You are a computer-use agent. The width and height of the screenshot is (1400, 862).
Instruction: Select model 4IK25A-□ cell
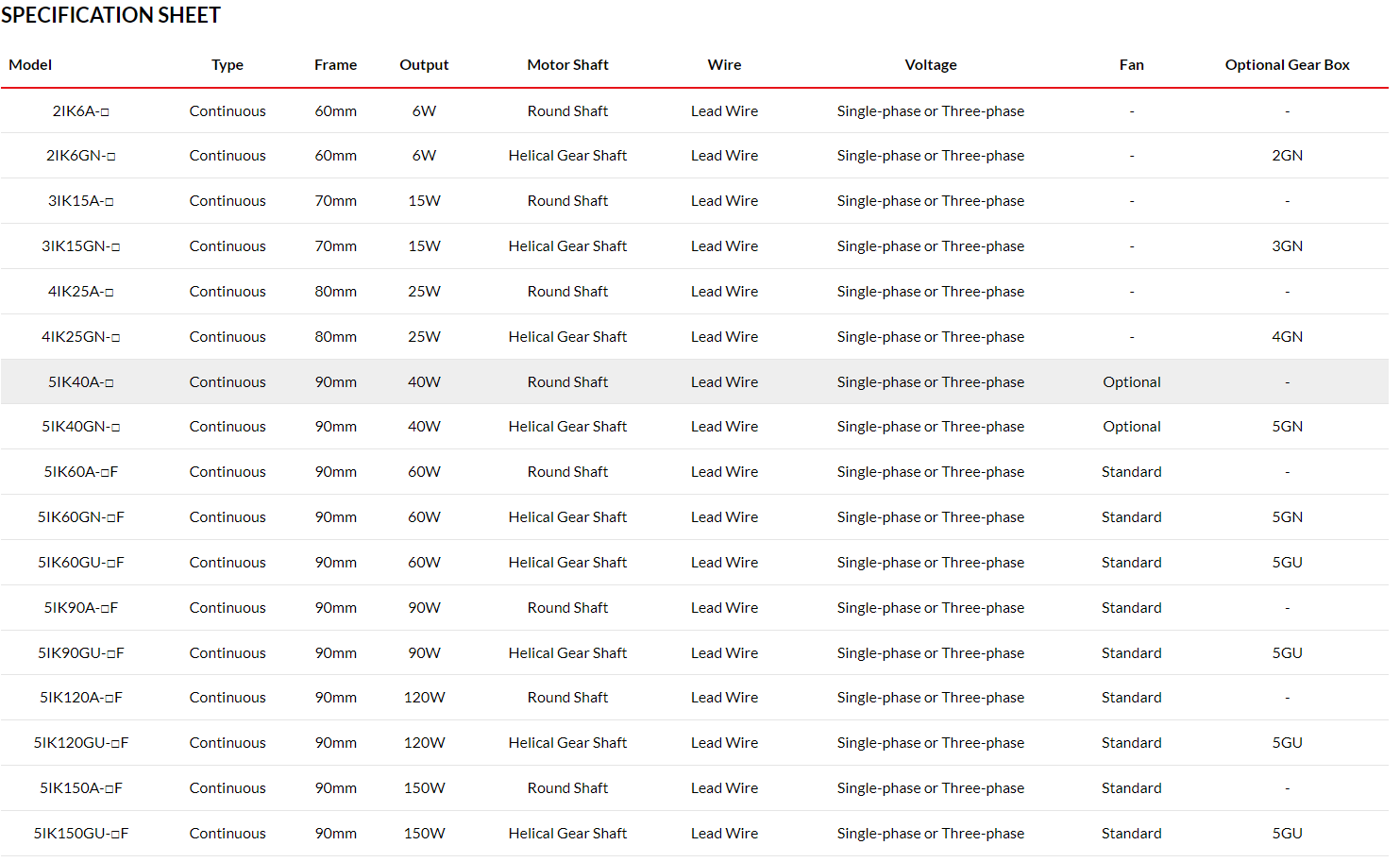[81, 292]
